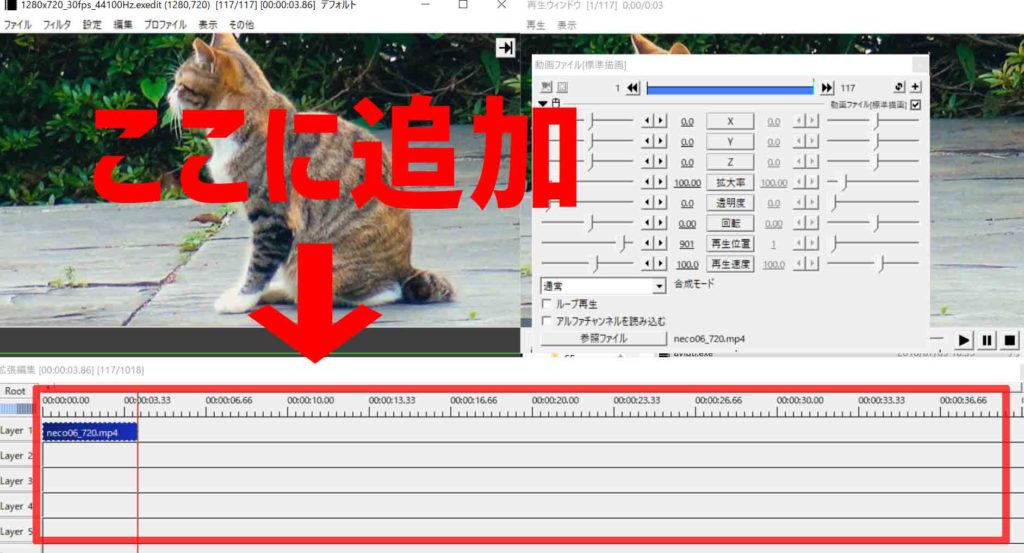Click the clipboard icon beside the triangle
The image size is (1024, 553).
pyautogui.click(x=556, y=103)
